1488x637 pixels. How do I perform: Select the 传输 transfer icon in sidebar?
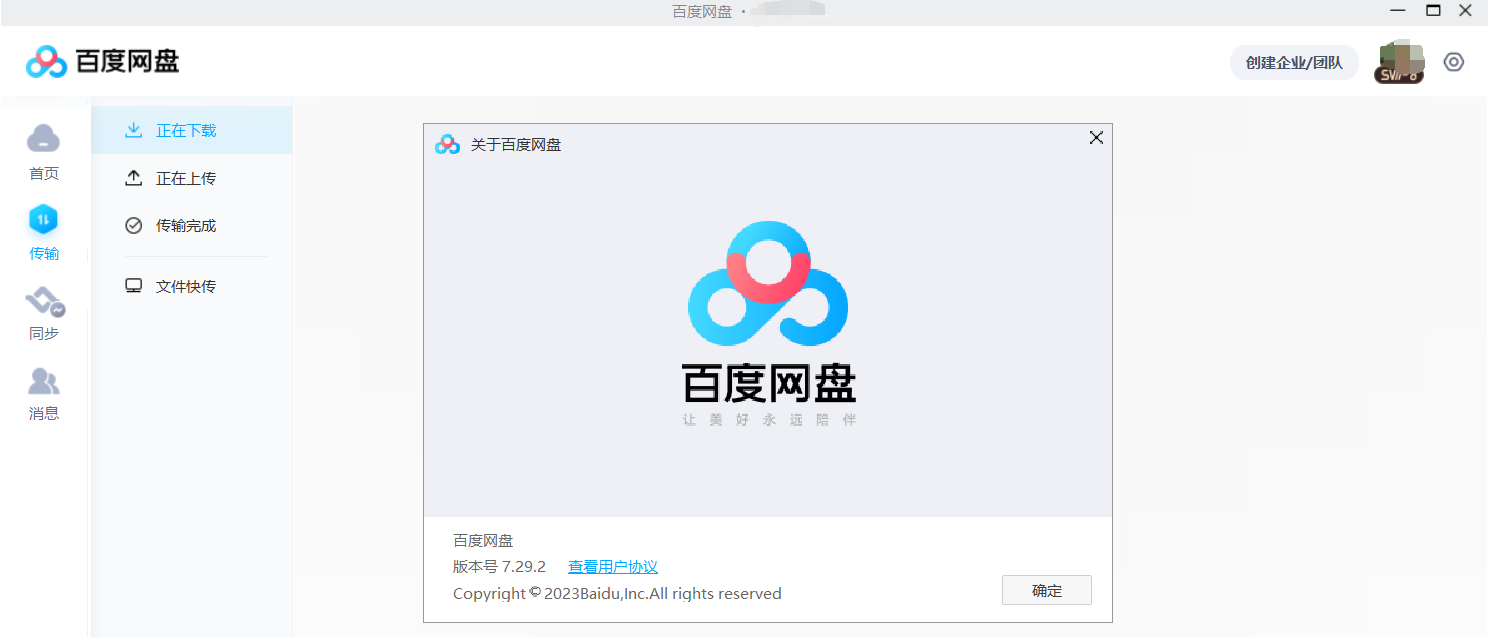(44, 219)
